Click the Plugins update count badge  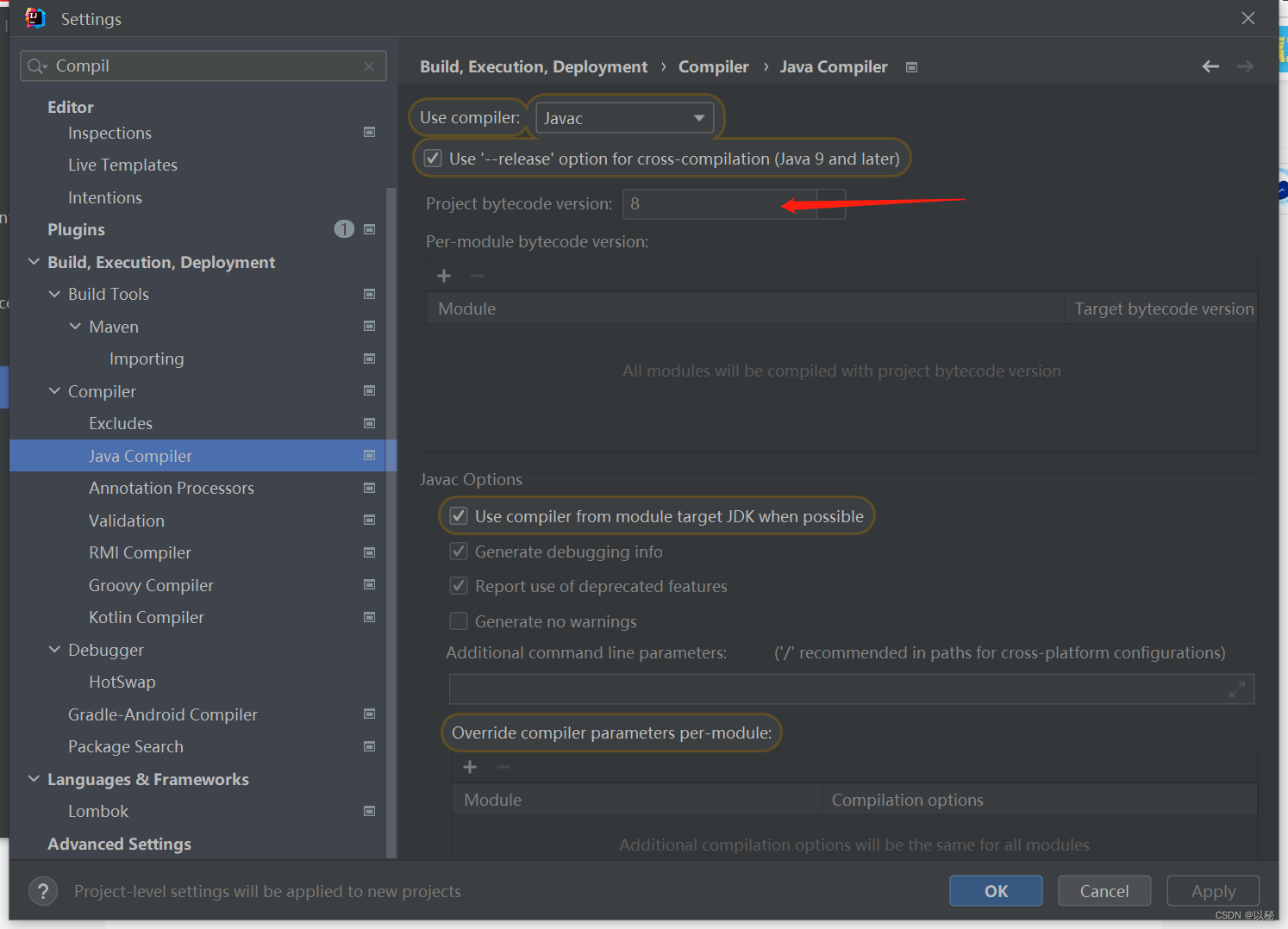pyautogui.click(x=344, y=229)
